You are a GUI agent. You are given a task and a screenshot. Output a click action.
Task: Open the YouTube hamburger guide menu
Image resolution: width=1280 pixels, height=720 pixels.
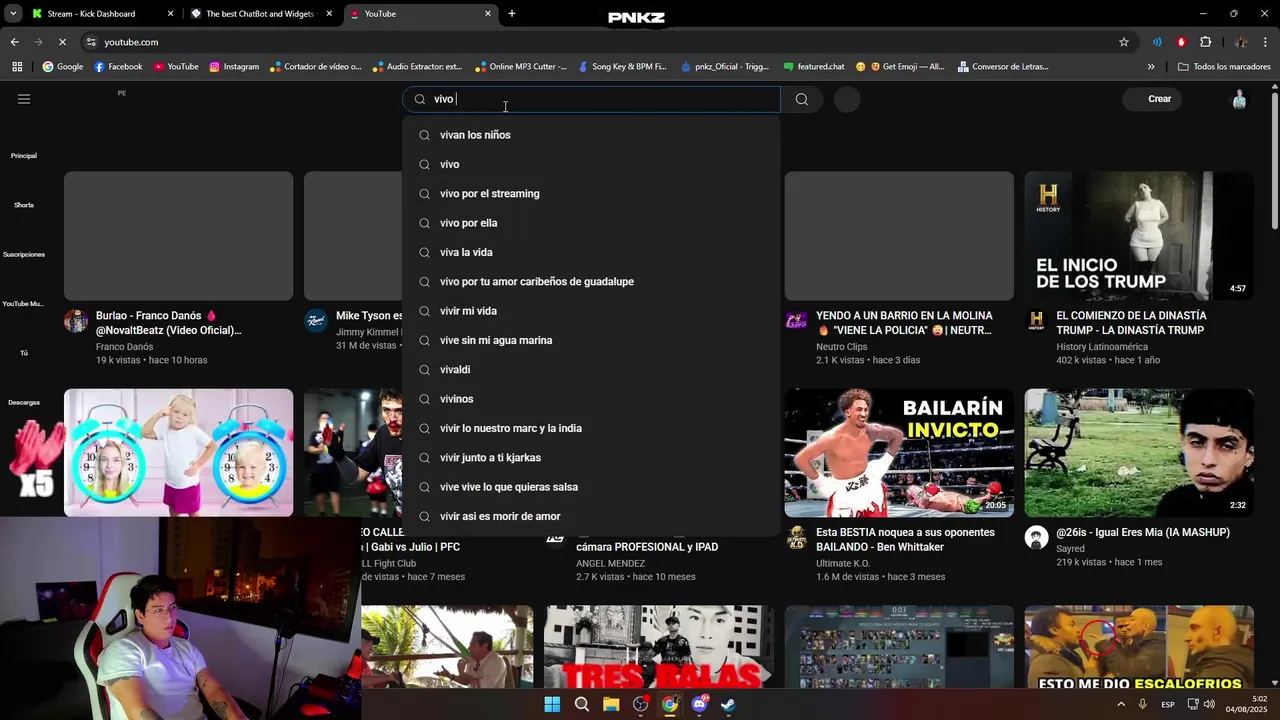pyautogui.click(x=24, y=99)
